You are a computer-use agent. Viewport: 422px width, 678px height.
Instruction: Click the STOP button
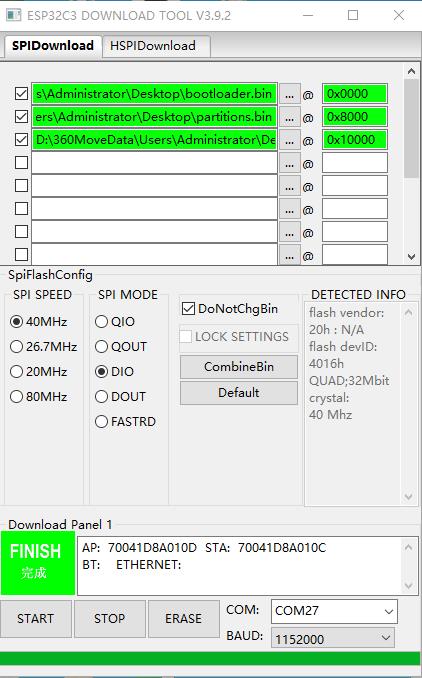(109, 619)
